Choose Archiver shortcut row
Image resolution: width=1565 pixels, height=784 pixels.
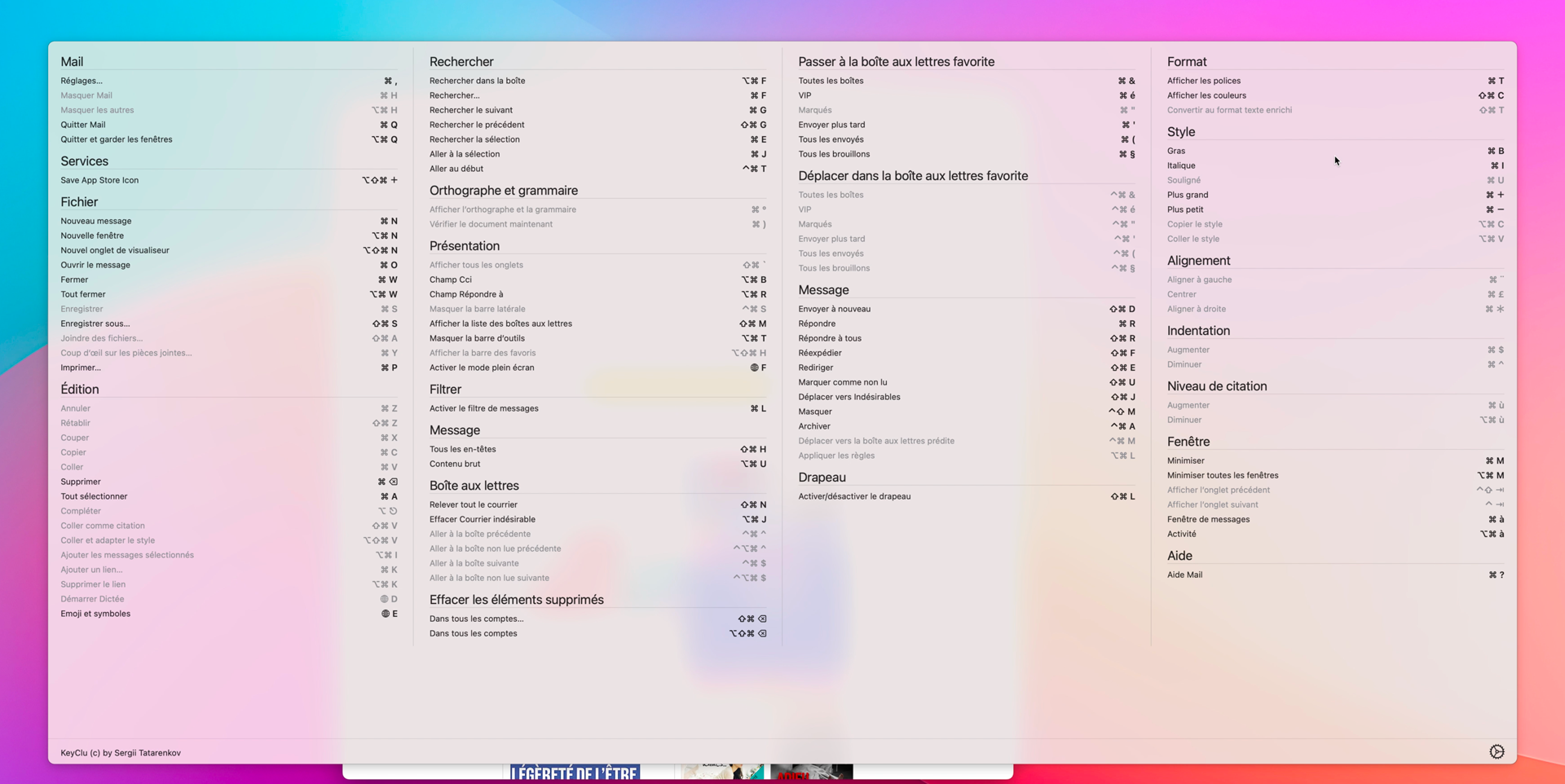click(967, 426)
